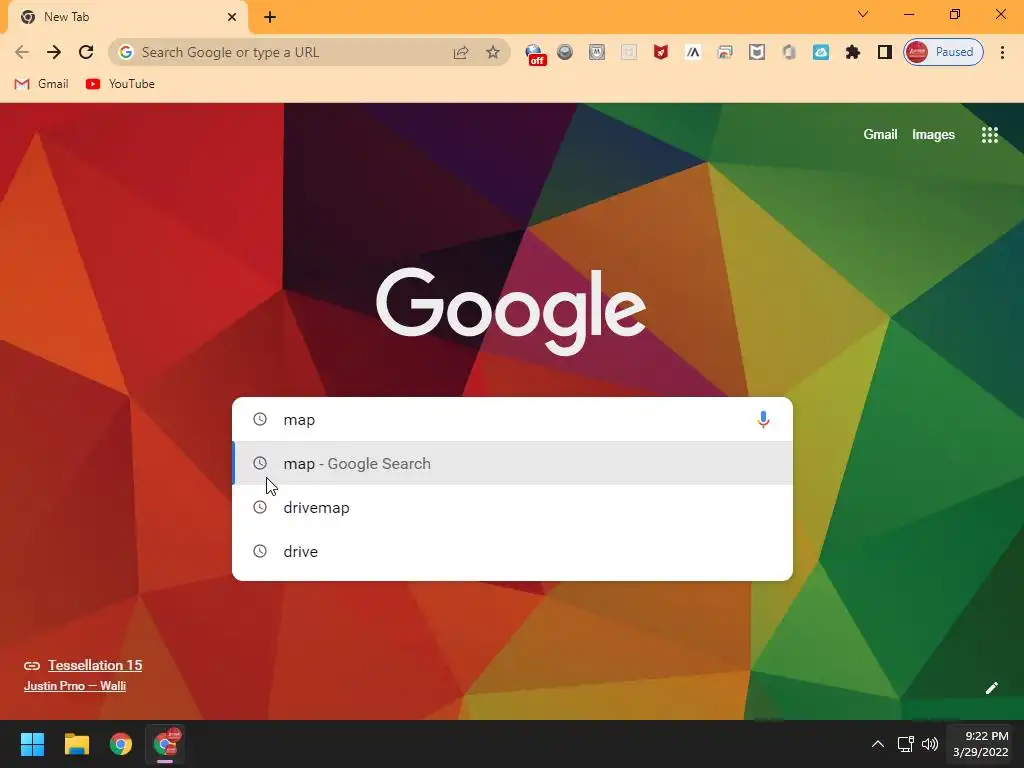Viewport: 1024px width, 768px height.
Task: Open the tab search chevron
Action: click(x=863, y=14)
